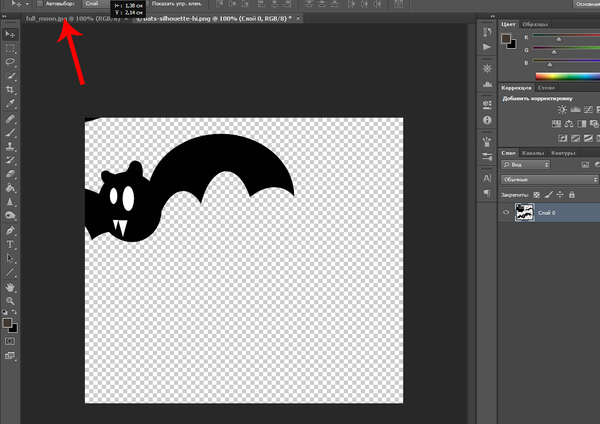Screen dimensions: 600x424
Task: Select the Rectangular Marquee tool
Action: 11,47
